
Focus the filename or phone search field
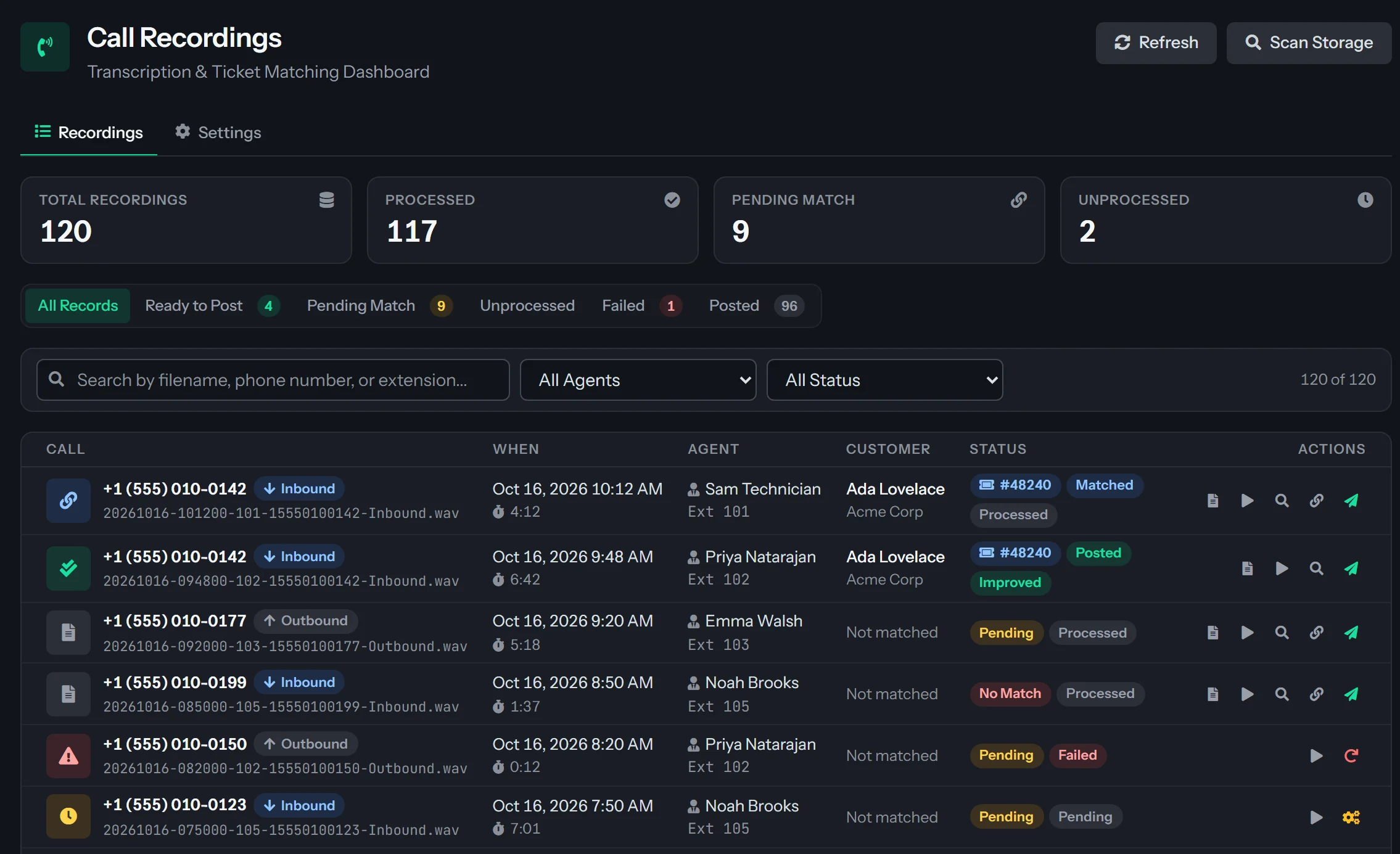coord(273,380)
